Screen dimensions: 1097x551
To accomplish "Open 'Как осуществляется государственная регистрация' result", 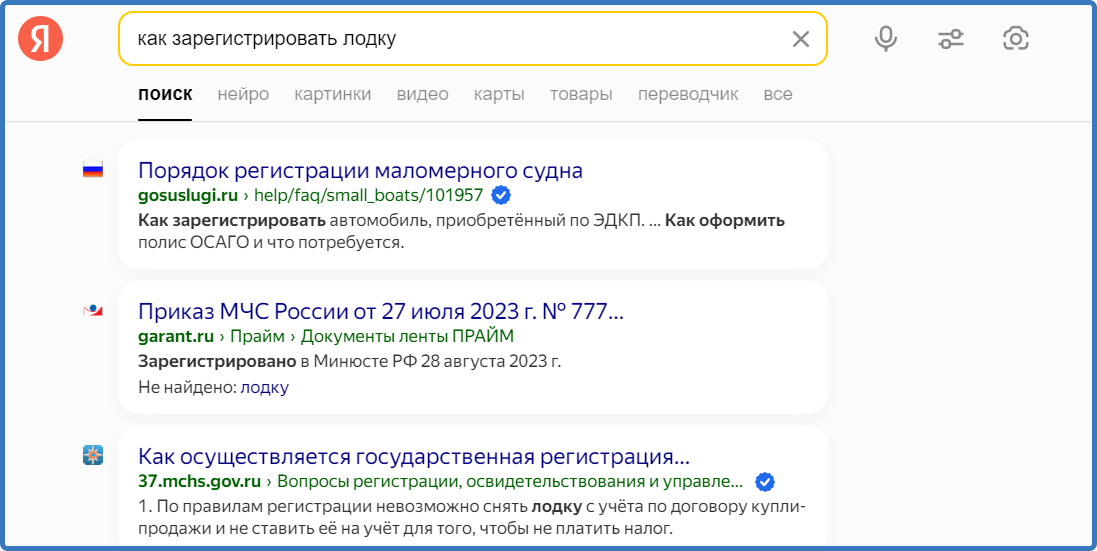I will (413, 457).
